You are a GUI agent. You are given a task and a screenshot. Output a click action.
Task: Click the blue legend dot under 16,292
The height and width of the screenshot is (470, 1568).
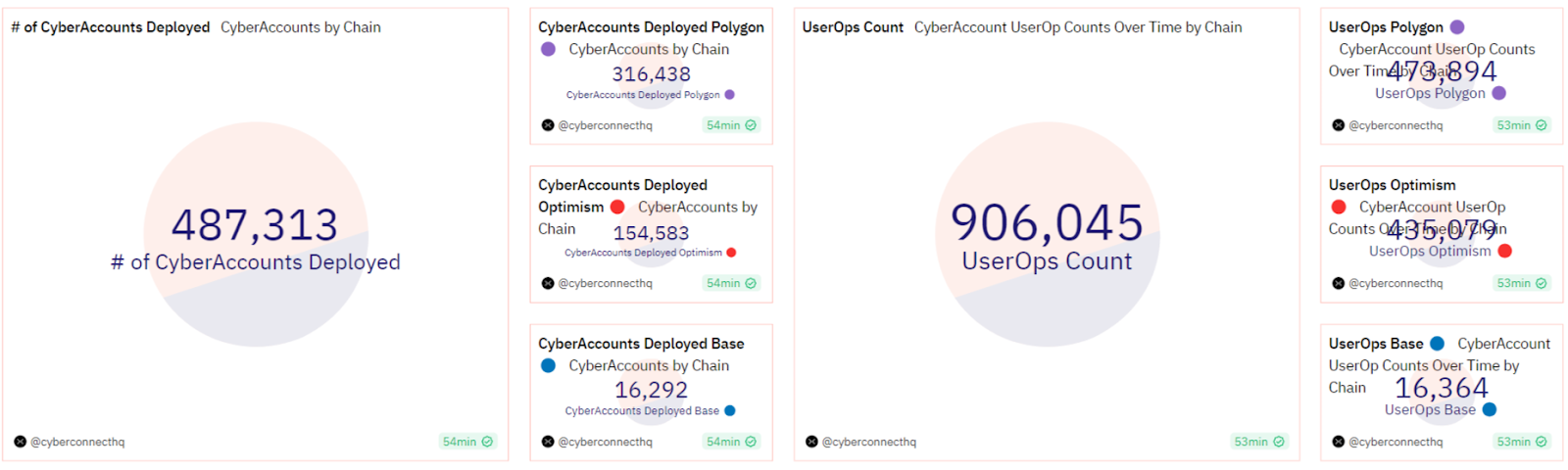click(729, 411)
